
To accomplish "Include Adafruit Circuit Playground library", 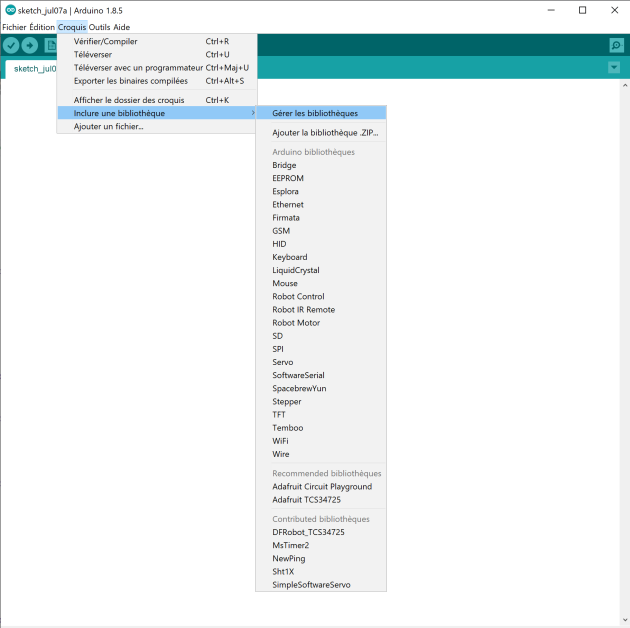I will click(321, 486).
